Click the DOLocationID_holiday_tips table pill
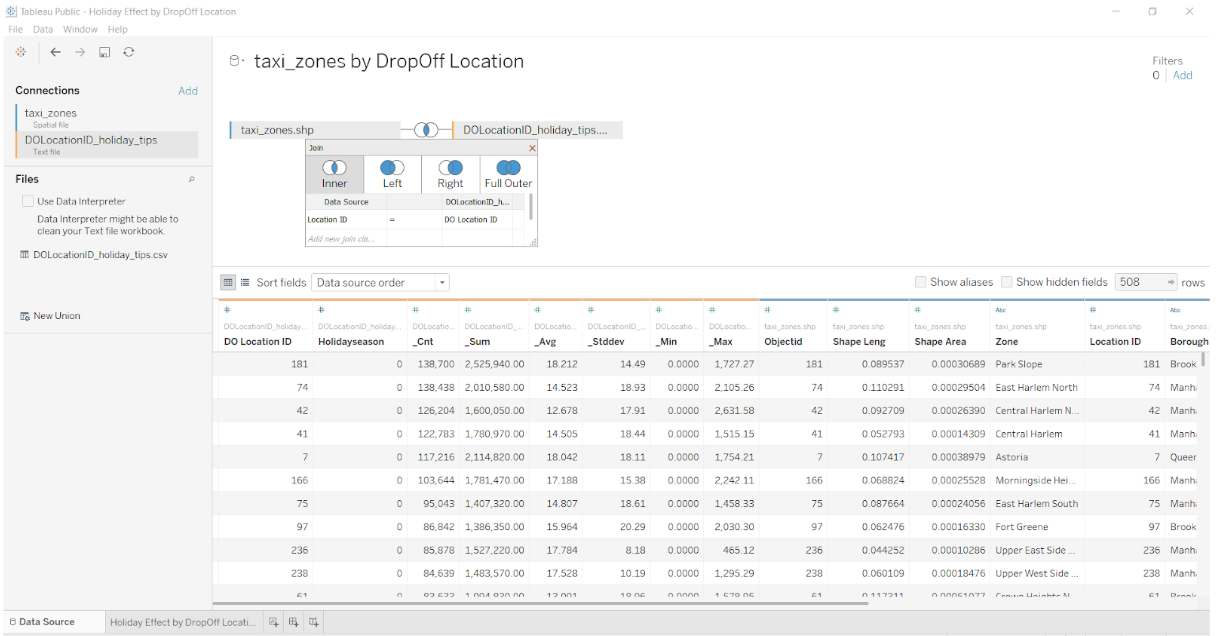This screenshot has width=1216, height=636. click(x=537, y=130)
